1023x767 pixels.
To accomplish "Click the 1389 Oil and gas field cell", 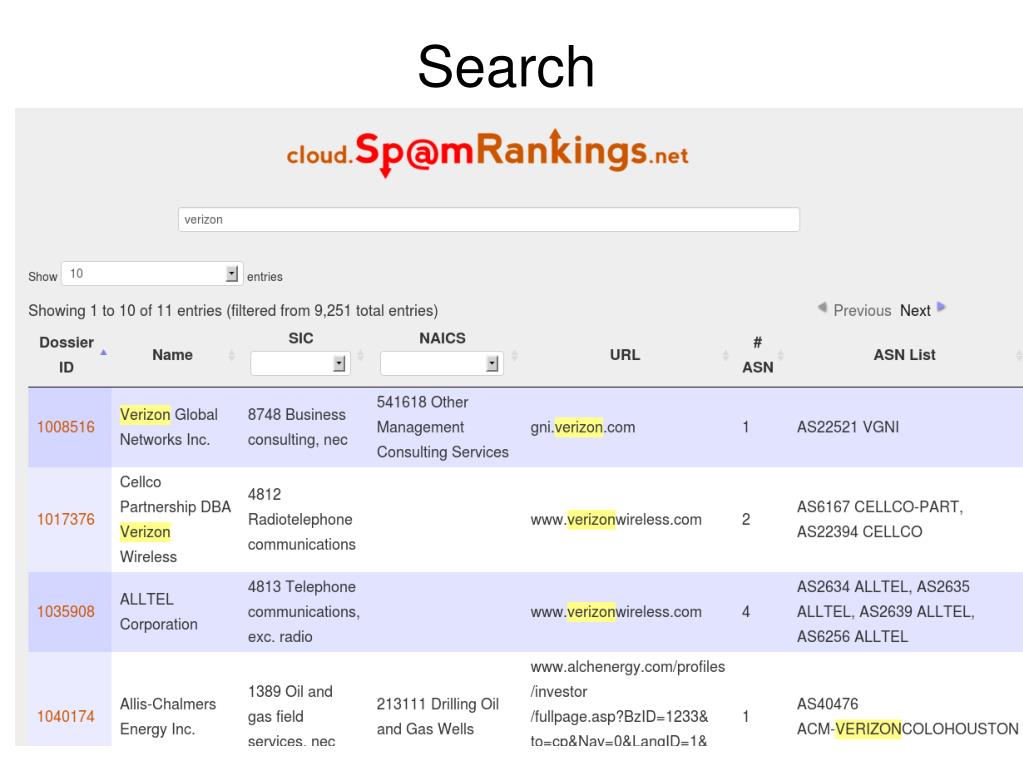I will click(292, 715).
